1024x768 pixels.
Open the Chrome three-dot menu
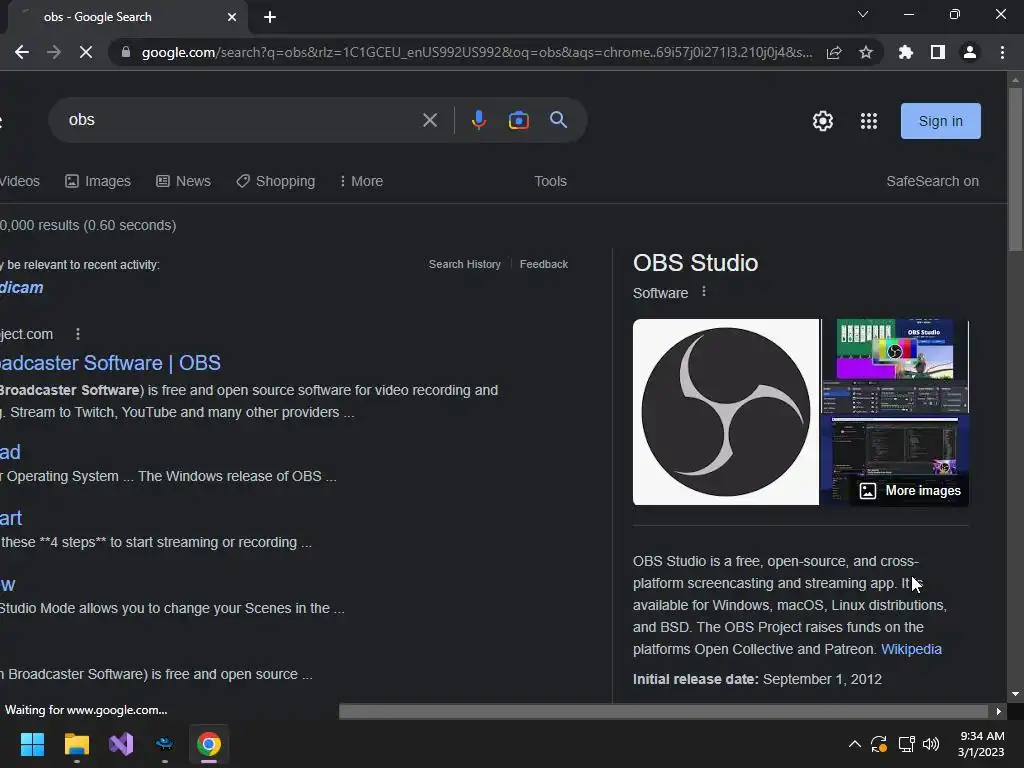click(x=1002, y=52)
